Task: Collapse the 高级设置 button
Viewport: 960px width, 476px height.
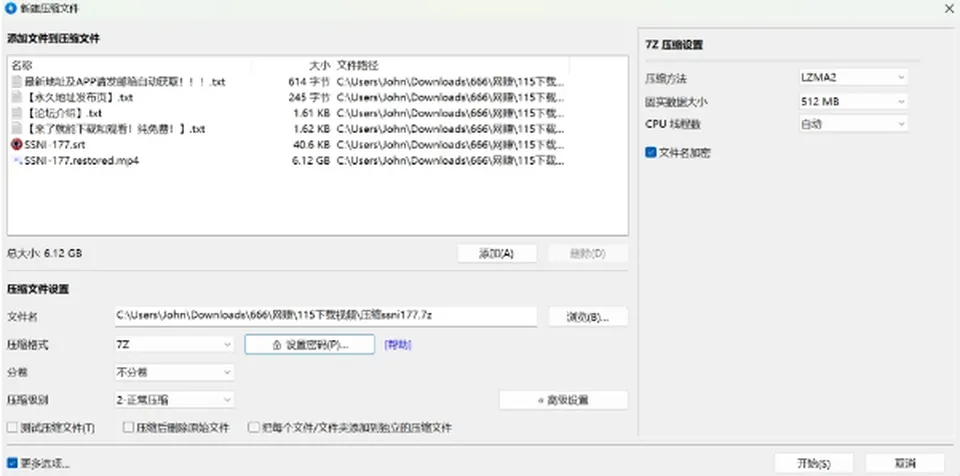Action: point(563,400)
